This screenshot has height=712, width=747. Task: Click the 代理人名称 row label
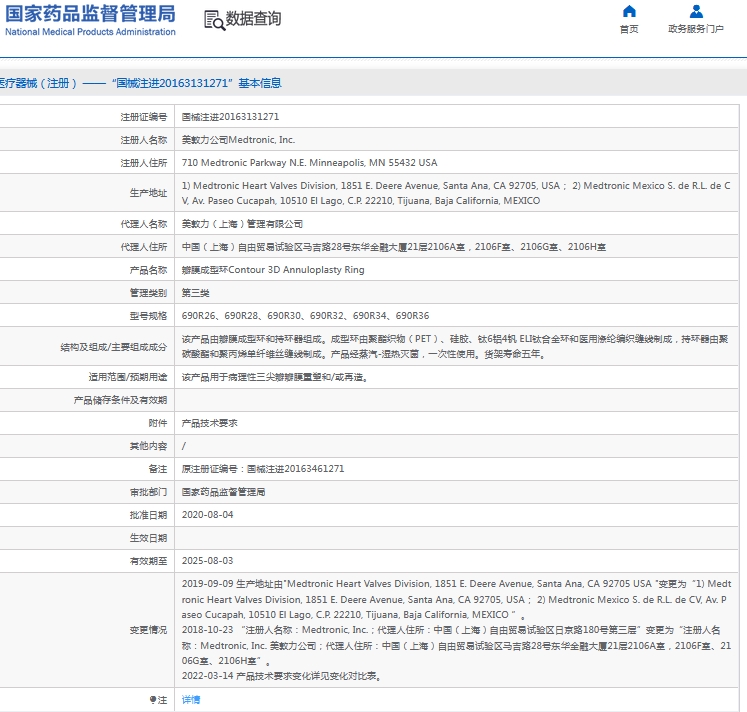[x=143, y=224]
